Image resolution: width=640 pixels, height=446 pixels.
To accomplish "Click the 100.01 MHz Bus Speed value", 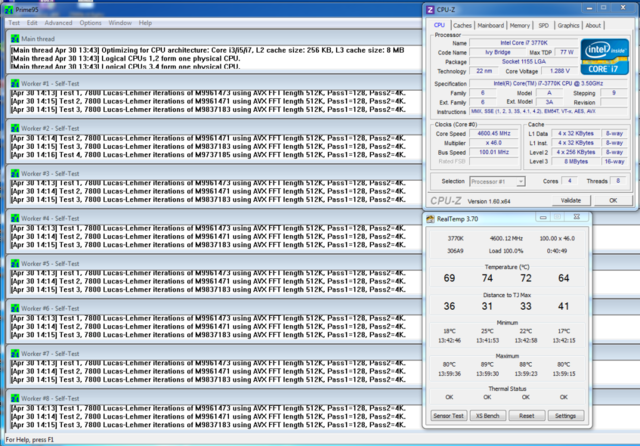I will [x=494, y=152].
